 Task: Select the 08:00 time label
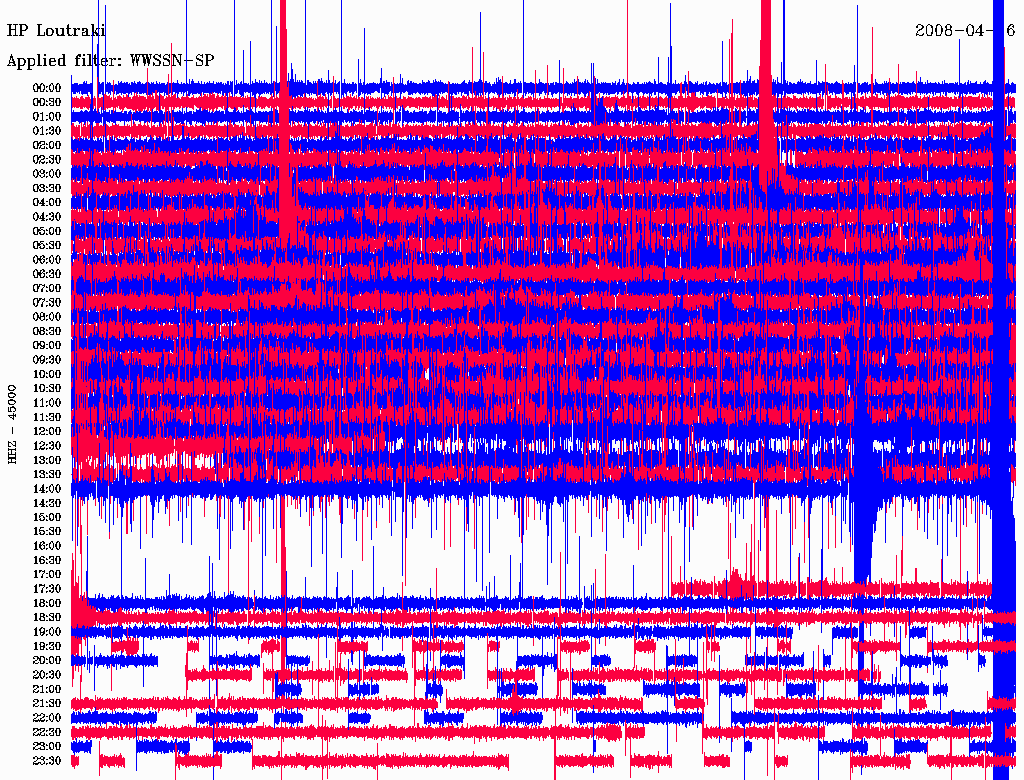coord(47,317)
